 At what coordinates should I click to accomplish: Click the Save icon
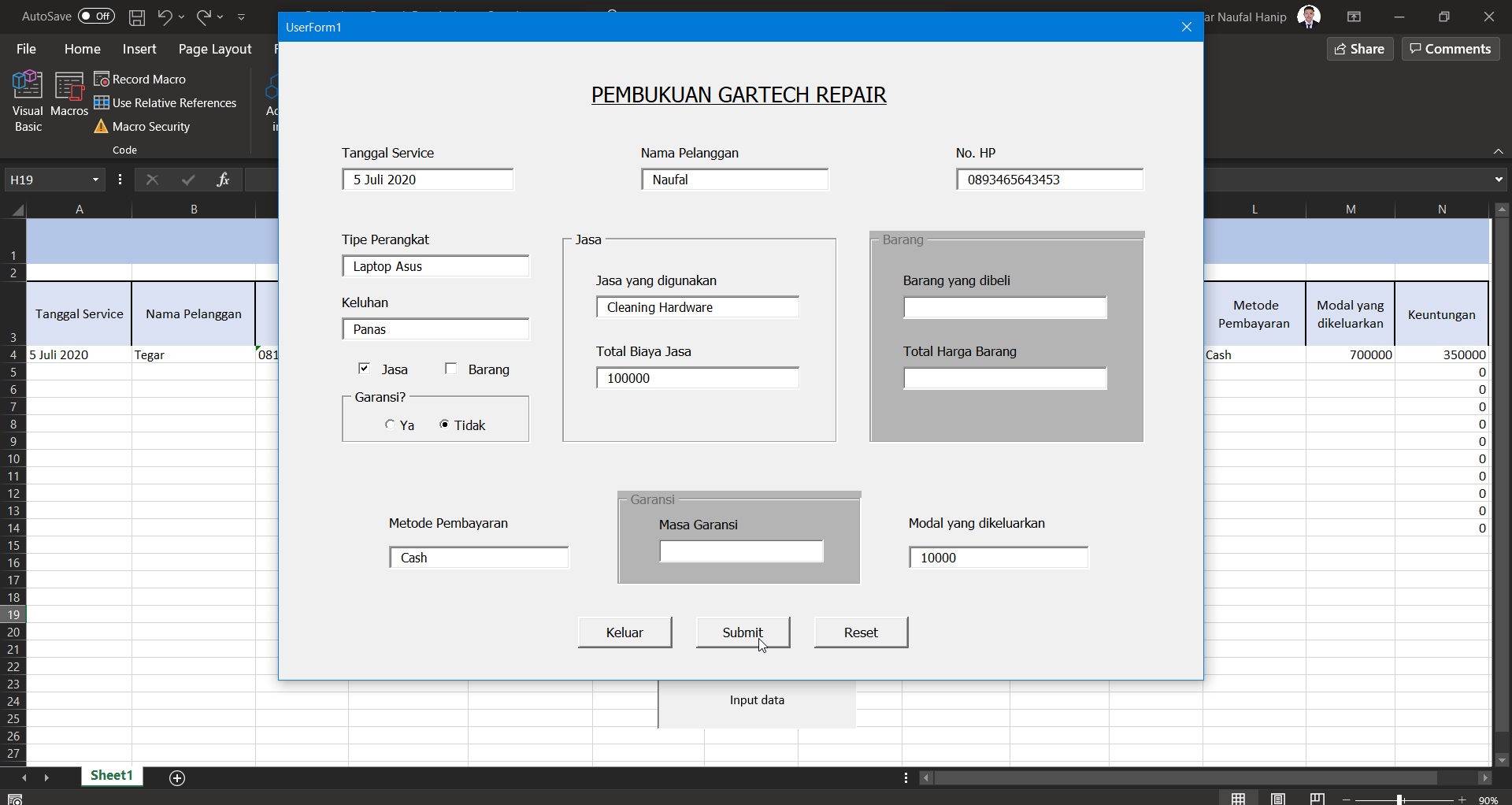137,17
